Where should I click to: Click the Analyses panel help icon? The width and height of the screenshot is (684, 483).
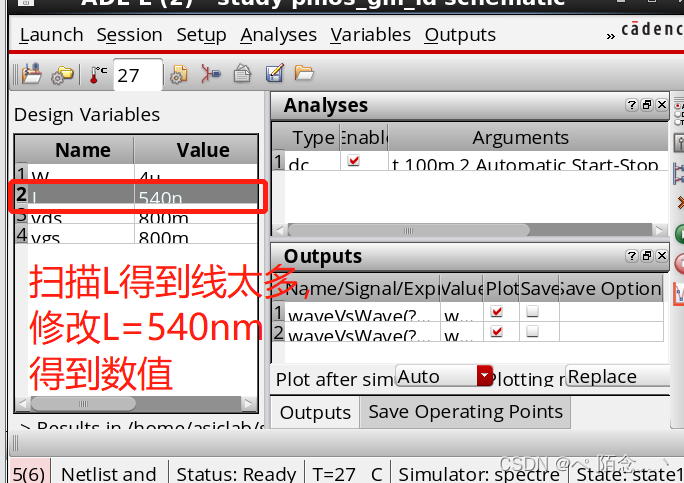(631, 105)
